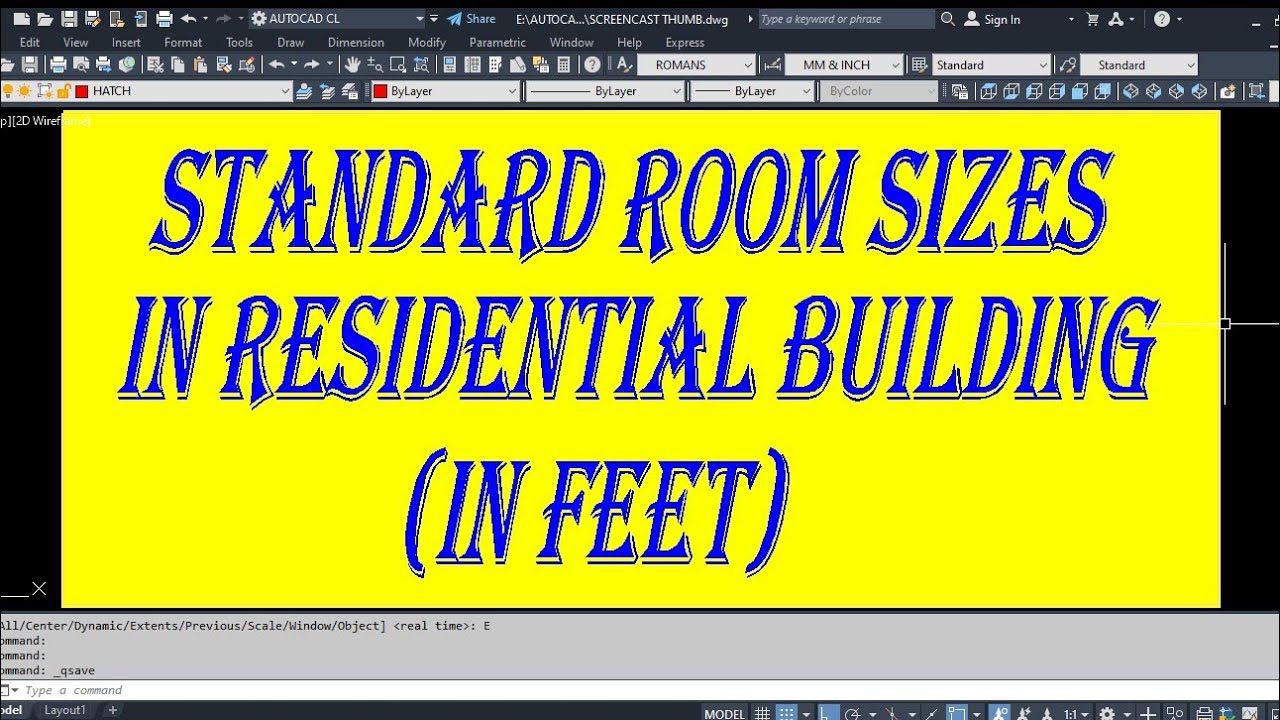Select the Pan hand tool

[x=352, y=65]
